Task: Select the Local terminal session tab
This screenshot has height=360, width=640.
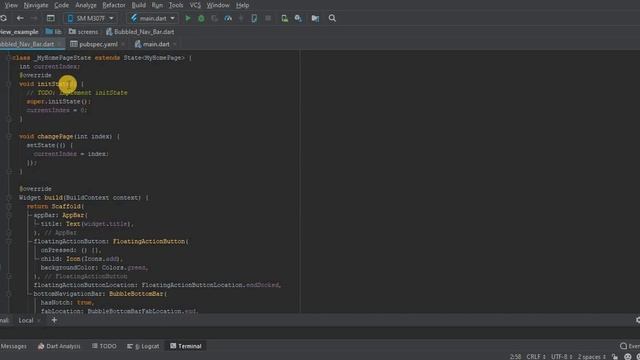Action: [26, 320]
